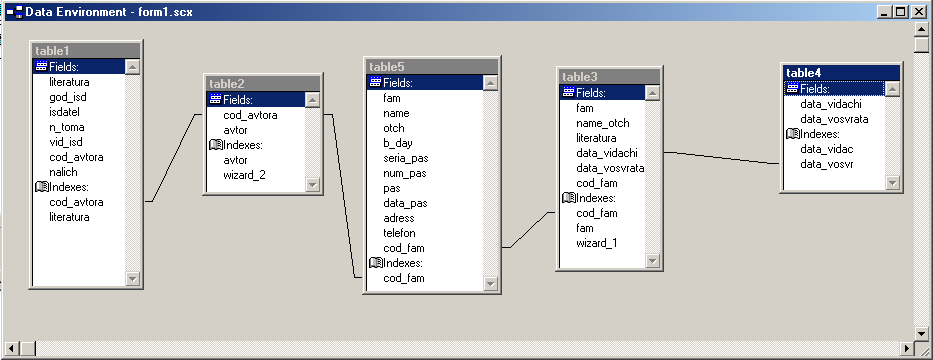Select the Fields icon in table1
Viewport: 933px width, 360px height.
[x=41, y=66]
